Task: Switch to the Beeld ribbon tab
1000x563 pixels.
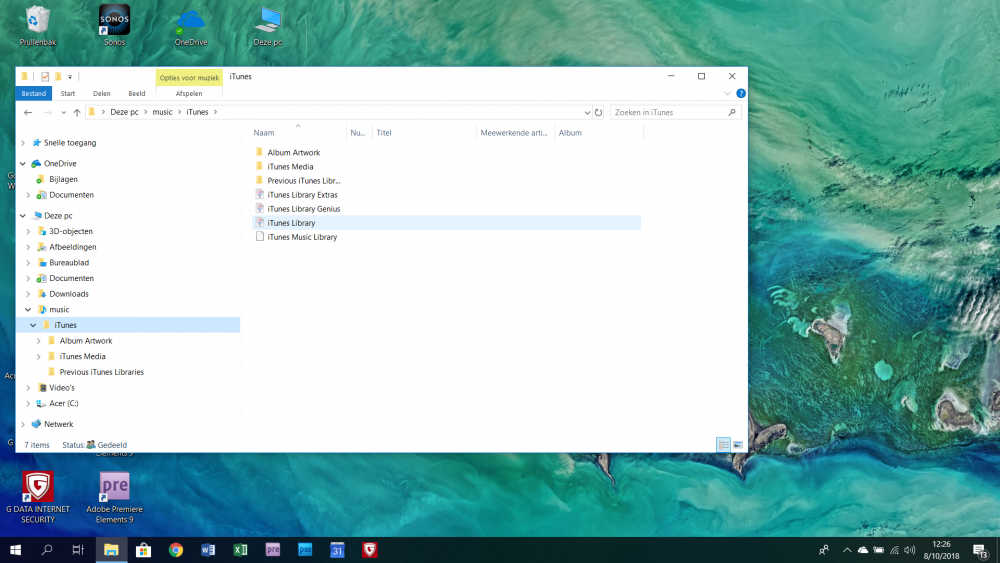Action: click(136, 93)
